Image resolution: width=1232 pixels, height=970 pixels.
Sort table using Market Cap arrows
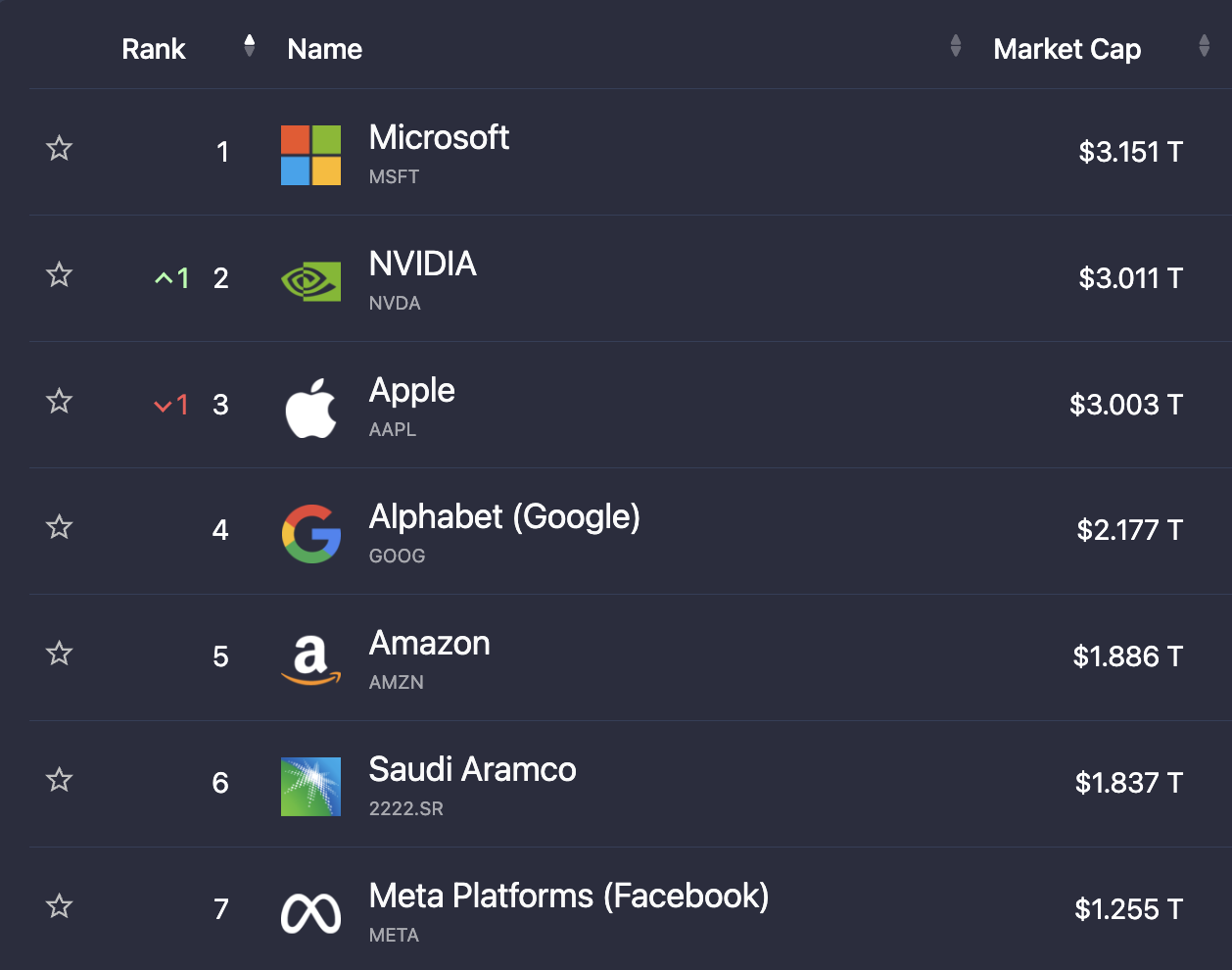pos(1205,45)
